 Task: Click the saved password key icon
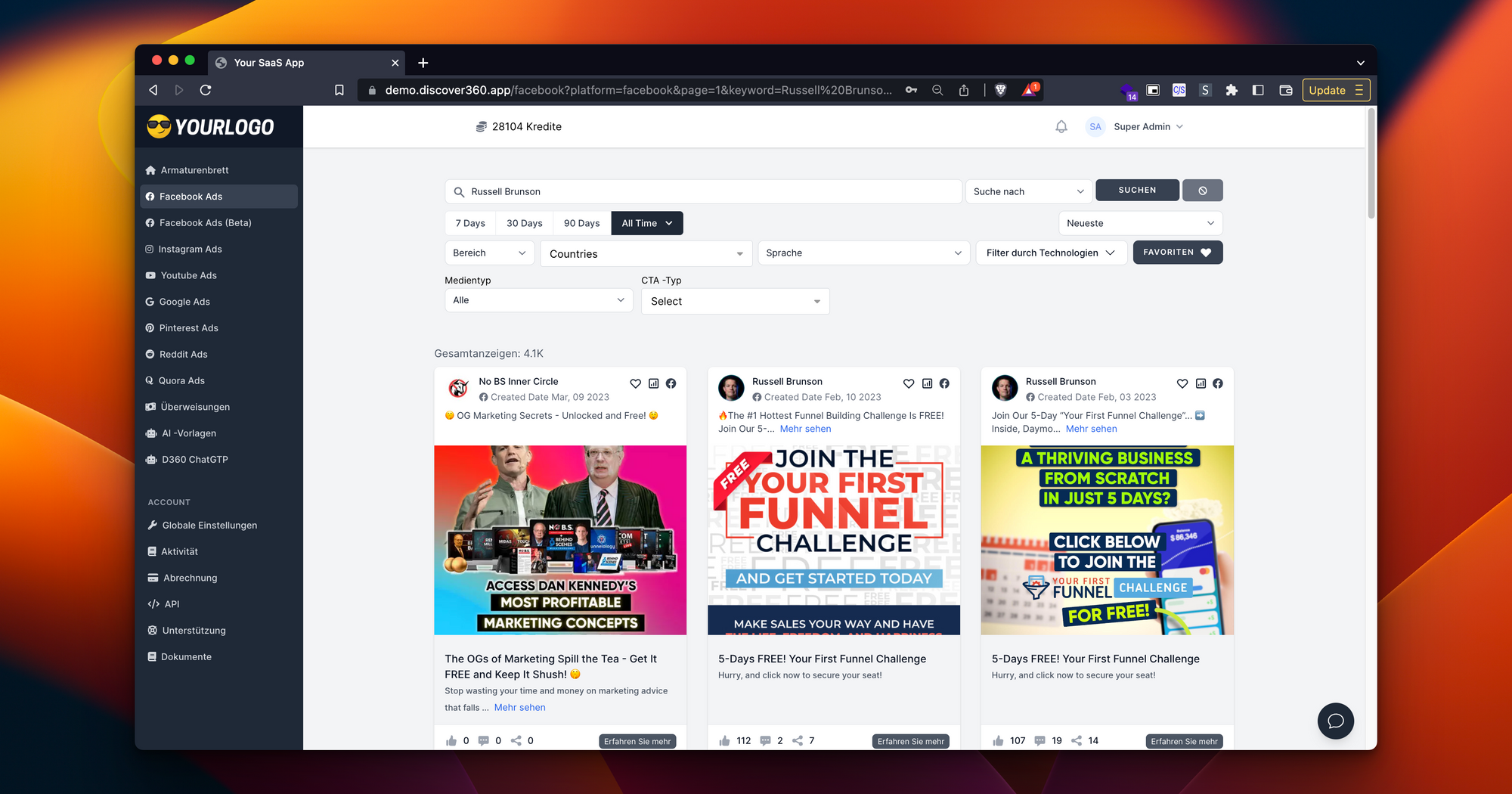[x=912, y=90]
